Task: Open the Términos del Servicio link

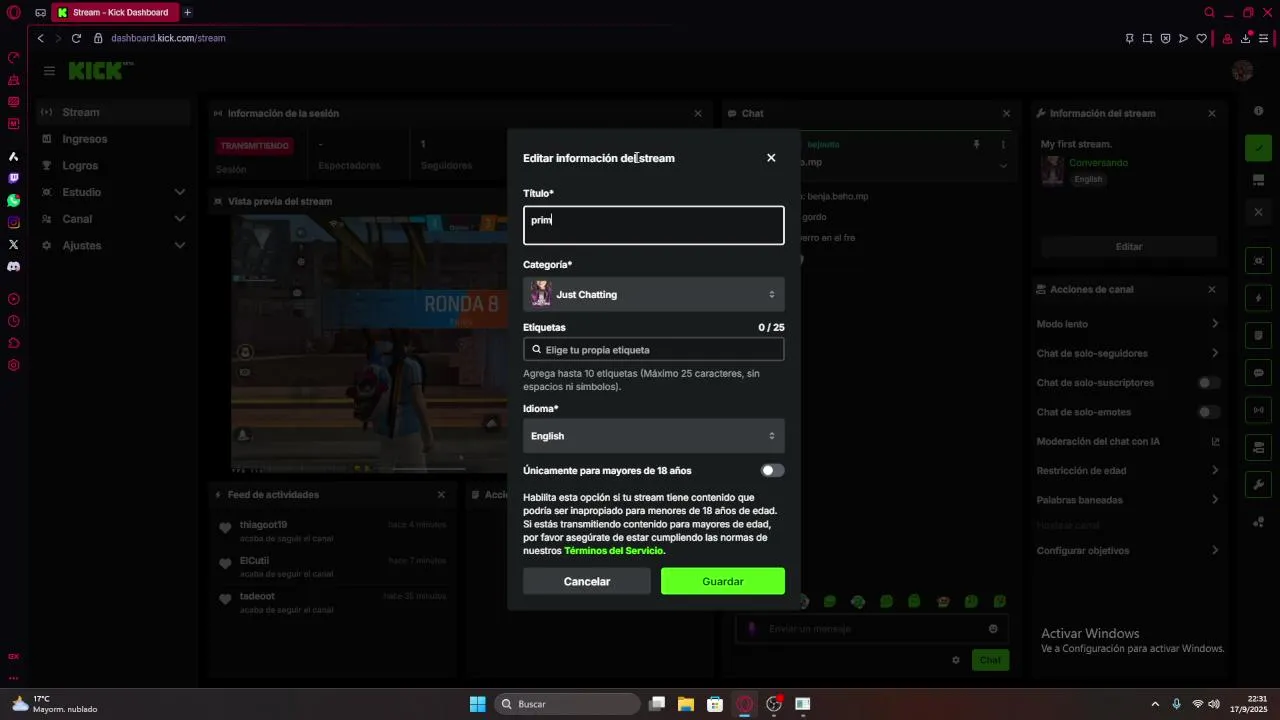Action: (613, 551)
